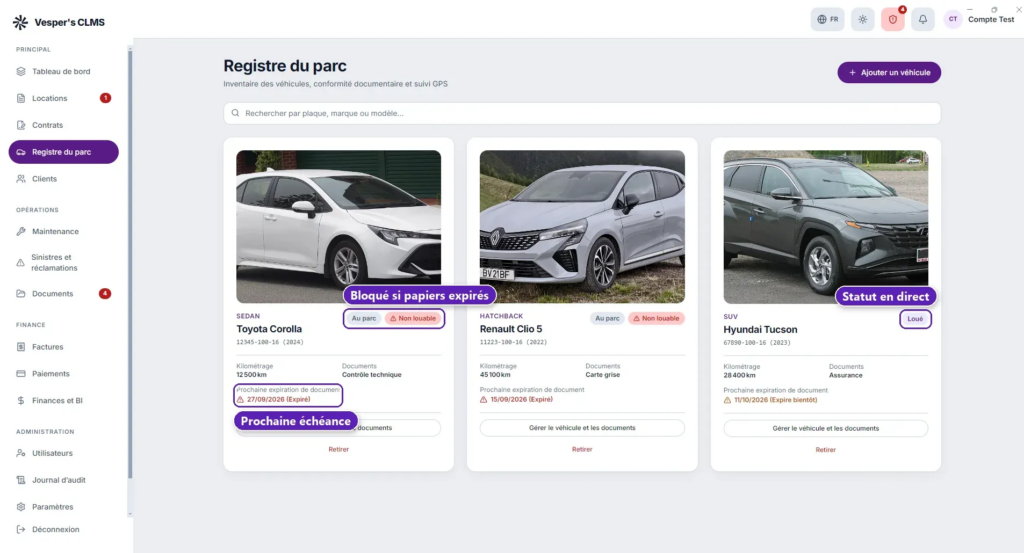This screenshot has width=1024, height=553.
Task: Click the Clients people icon
Action: click(x=21, y=178)
